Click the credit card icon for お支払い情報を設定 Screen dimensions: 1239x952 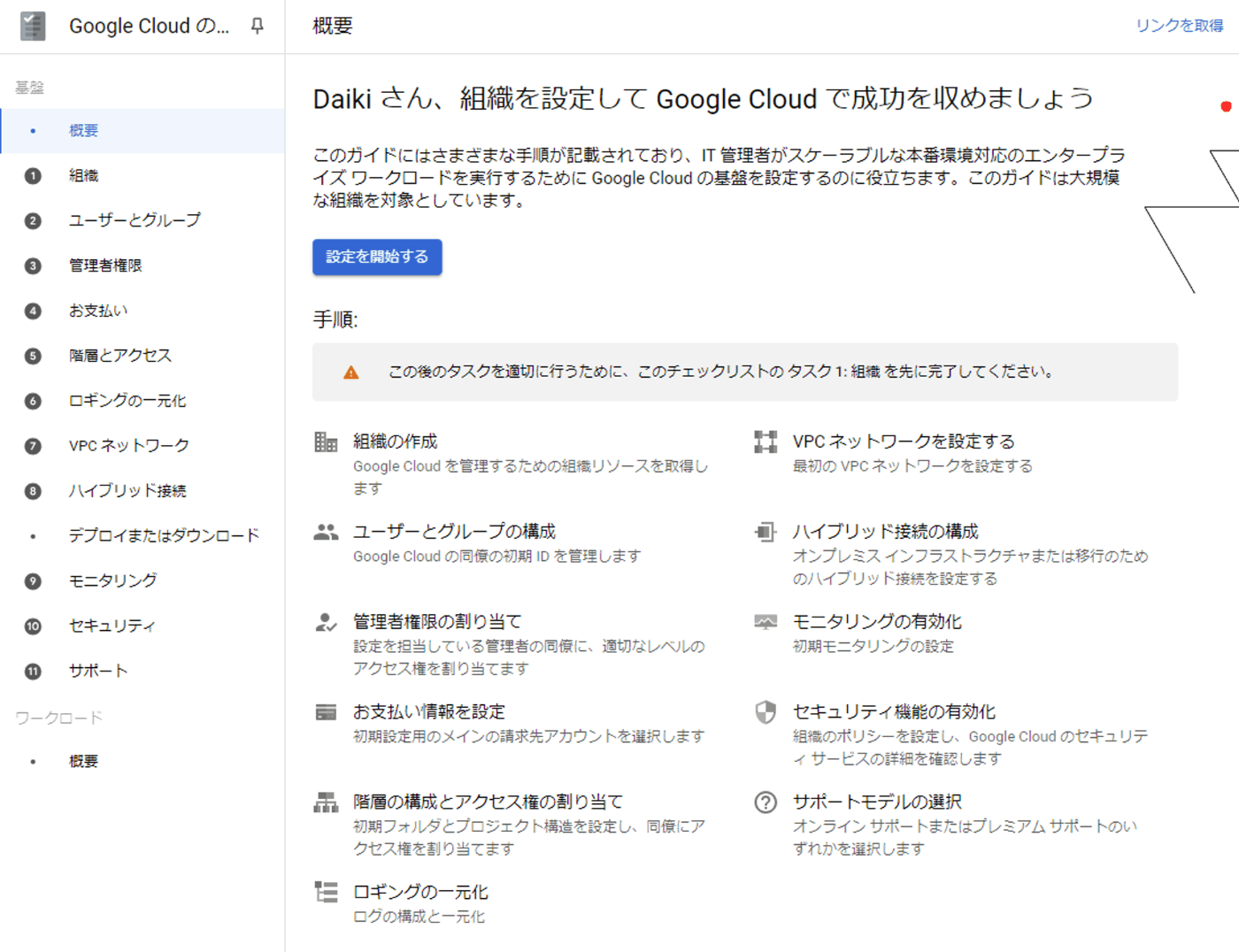[x=326, y=712]
